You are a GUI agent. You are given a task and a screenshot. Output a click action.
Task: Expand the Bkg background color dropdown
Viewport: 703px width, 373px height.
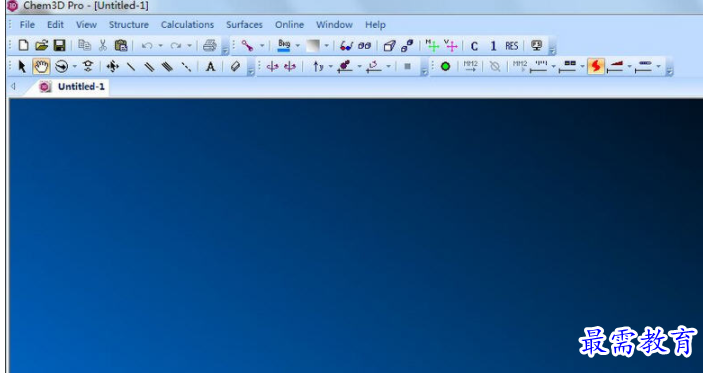click(297, 45)
